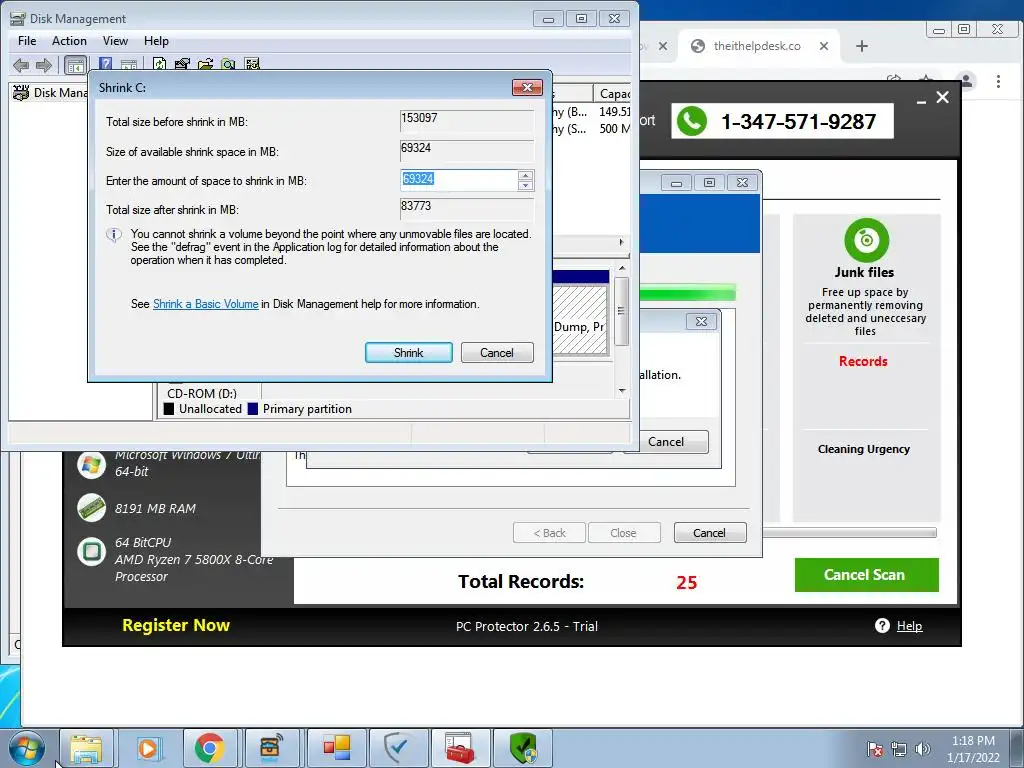Click the disk pane scroll down arrow

(x=622, y=391)
